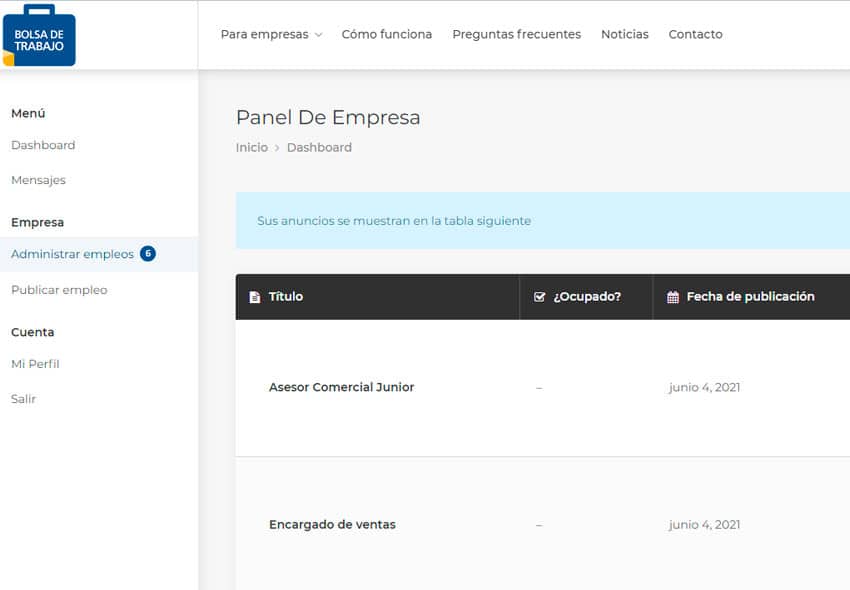Viewport: 850px width, 590px height.
Task: Select Administrar empleos in the sidebar
Action: [x=73, y=254]
